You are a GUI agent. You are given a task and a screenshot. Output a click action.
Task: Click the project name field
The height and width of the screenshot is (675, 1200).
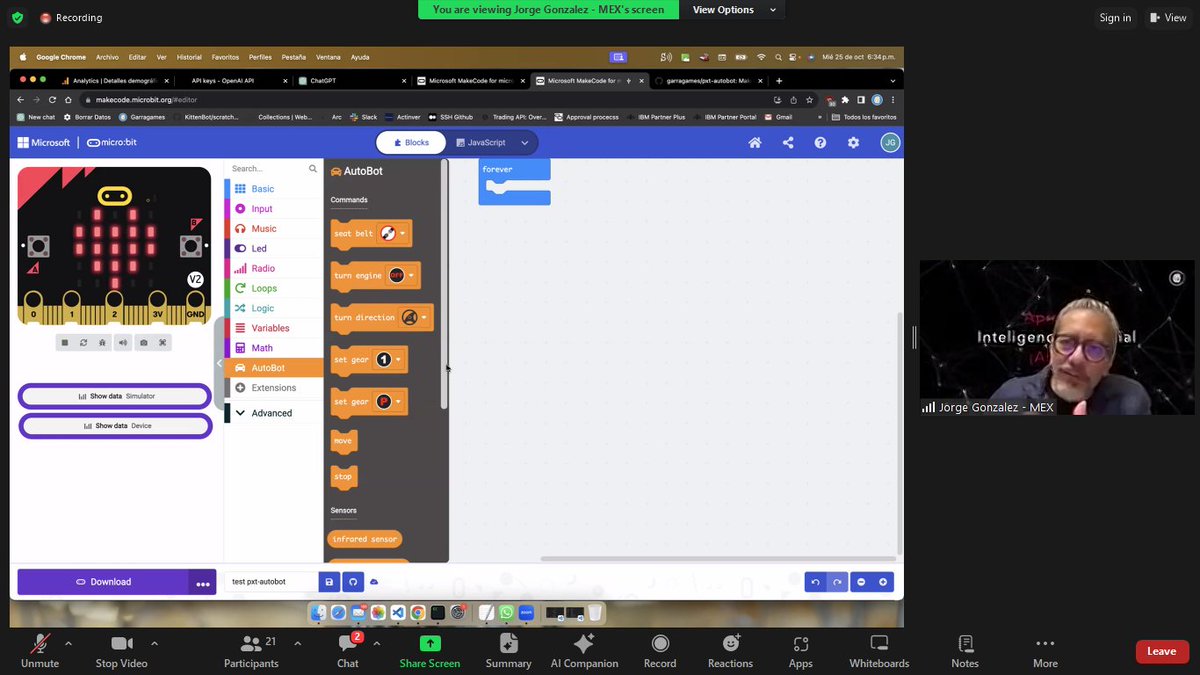[x=271, y=582]
